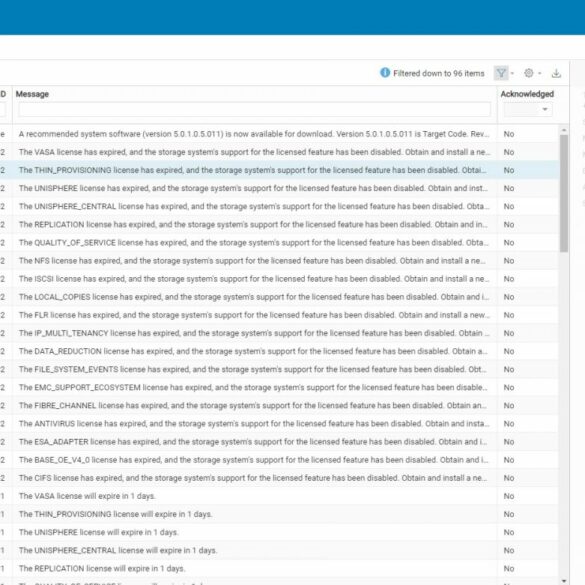Select the IP_MULTI_TENANCY license has expired row
The height and width of the screenshot is (585, 585).
(x=279, y=333)
